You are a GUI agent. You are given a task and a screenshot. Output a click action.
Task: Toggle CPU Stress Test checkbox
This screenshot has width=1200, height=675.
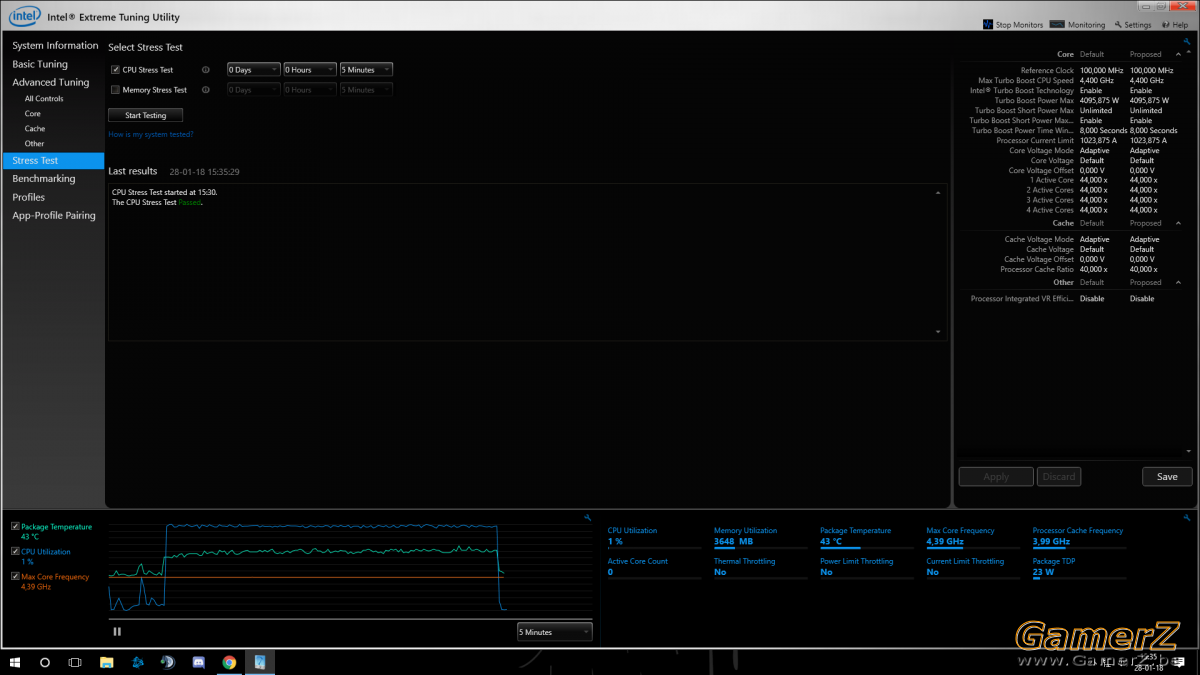coord(115,70)
